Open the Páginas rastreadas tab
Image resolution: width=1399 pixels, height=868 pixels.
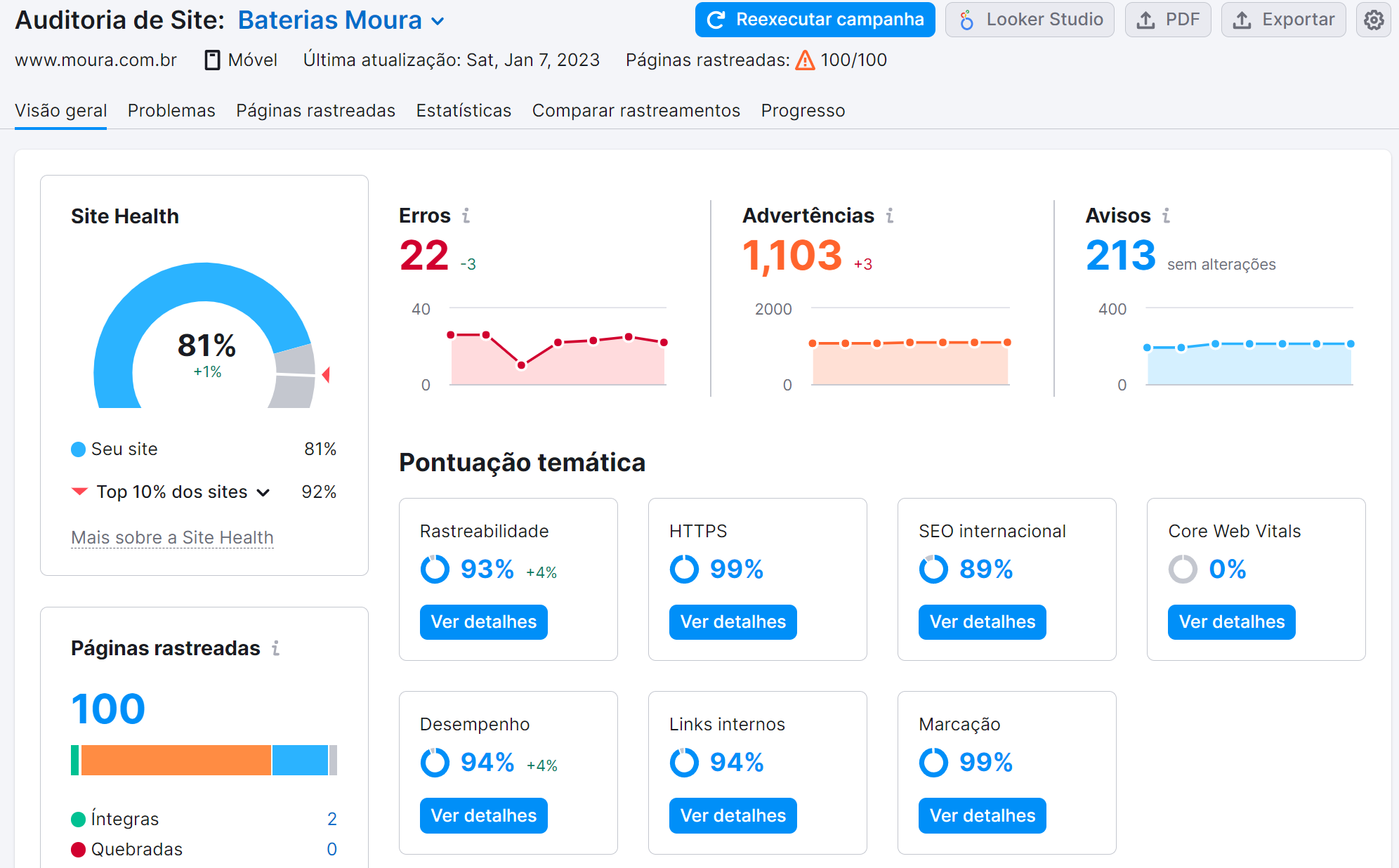click(x=315, y=111)
